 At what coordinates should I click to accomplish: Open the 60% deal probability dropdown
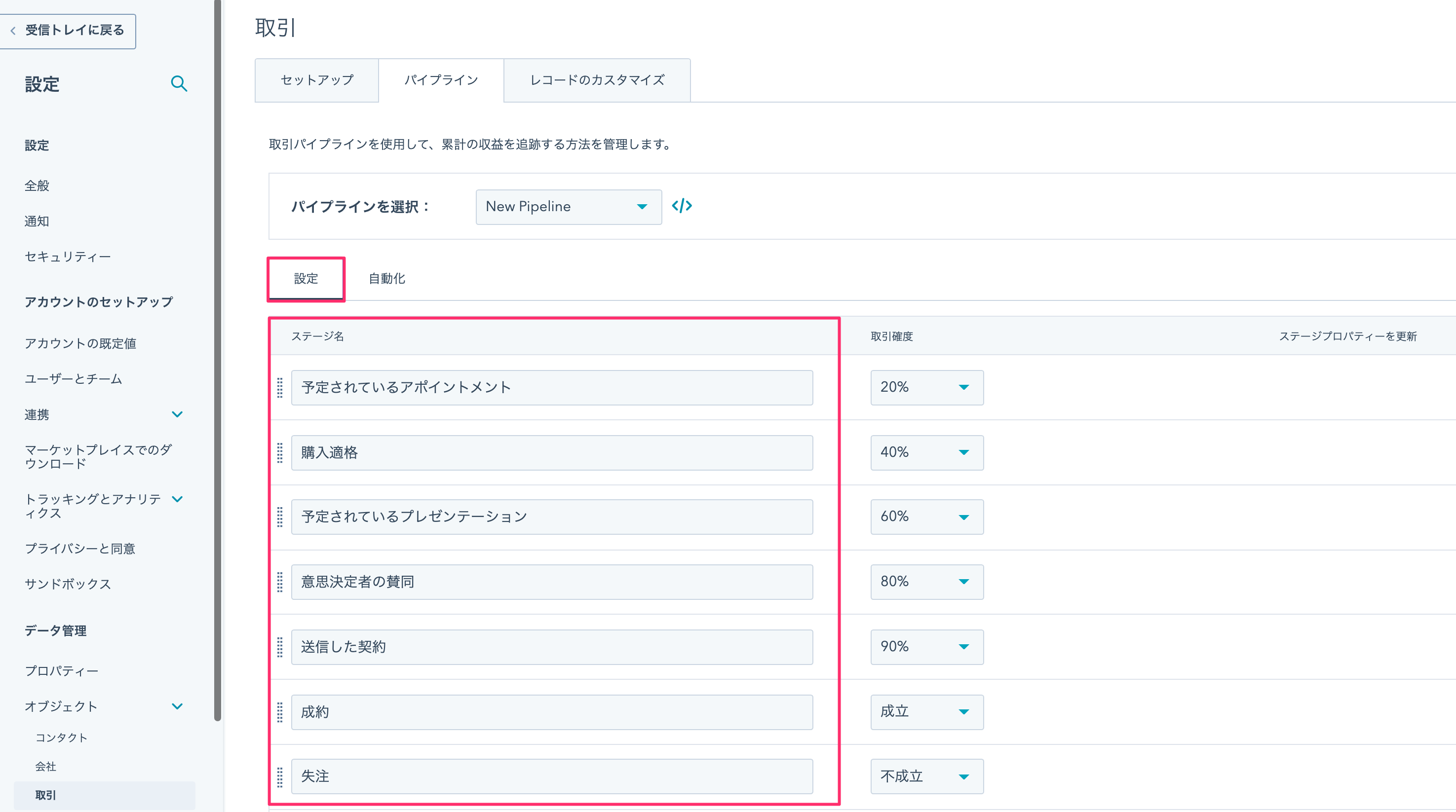[x=927, y=517]
